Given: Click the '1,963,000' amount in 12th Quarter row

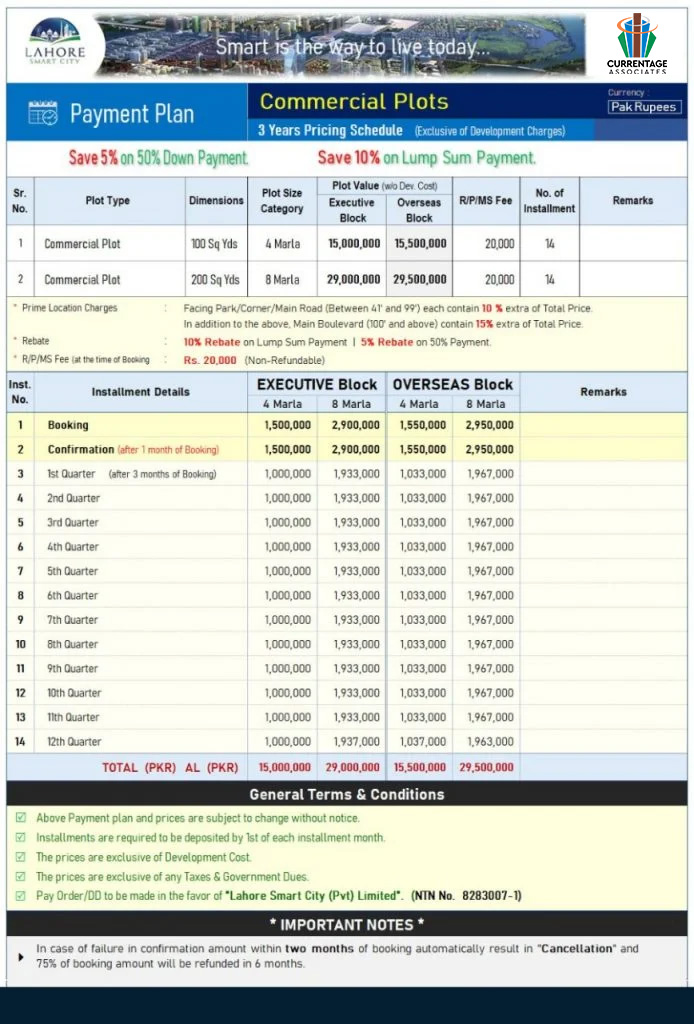Looking at the screenshot, I should (x=490, y=741).
